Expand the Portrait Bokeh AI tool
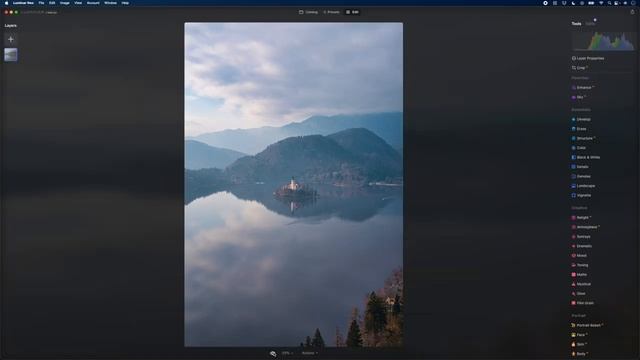 pos(587,325)
